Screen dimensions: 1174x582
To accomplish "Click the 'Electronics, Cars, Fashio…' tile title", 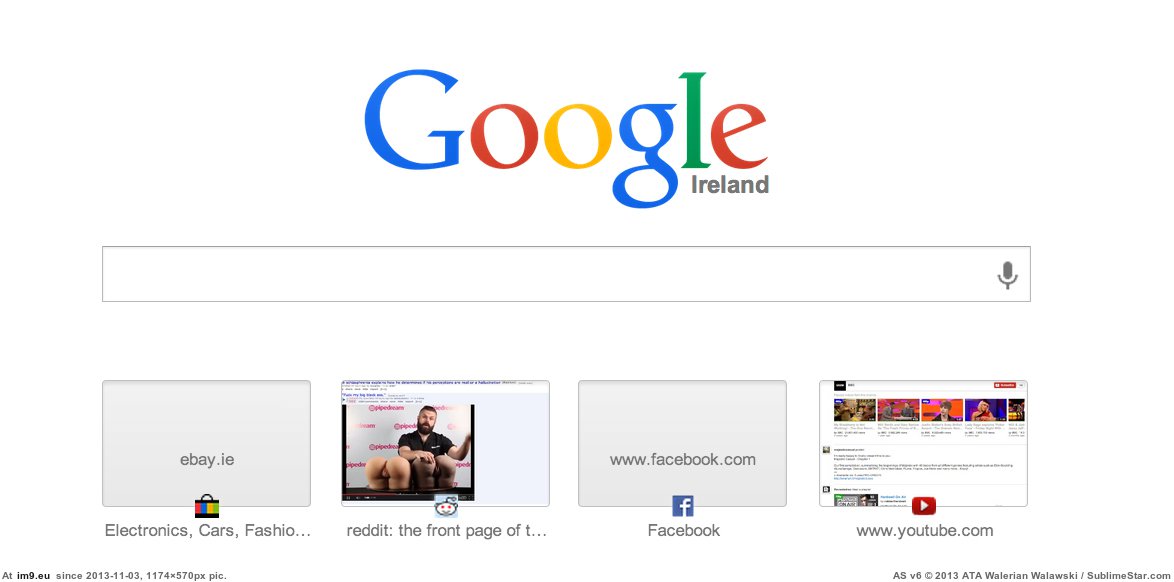I will pos(207,531).
